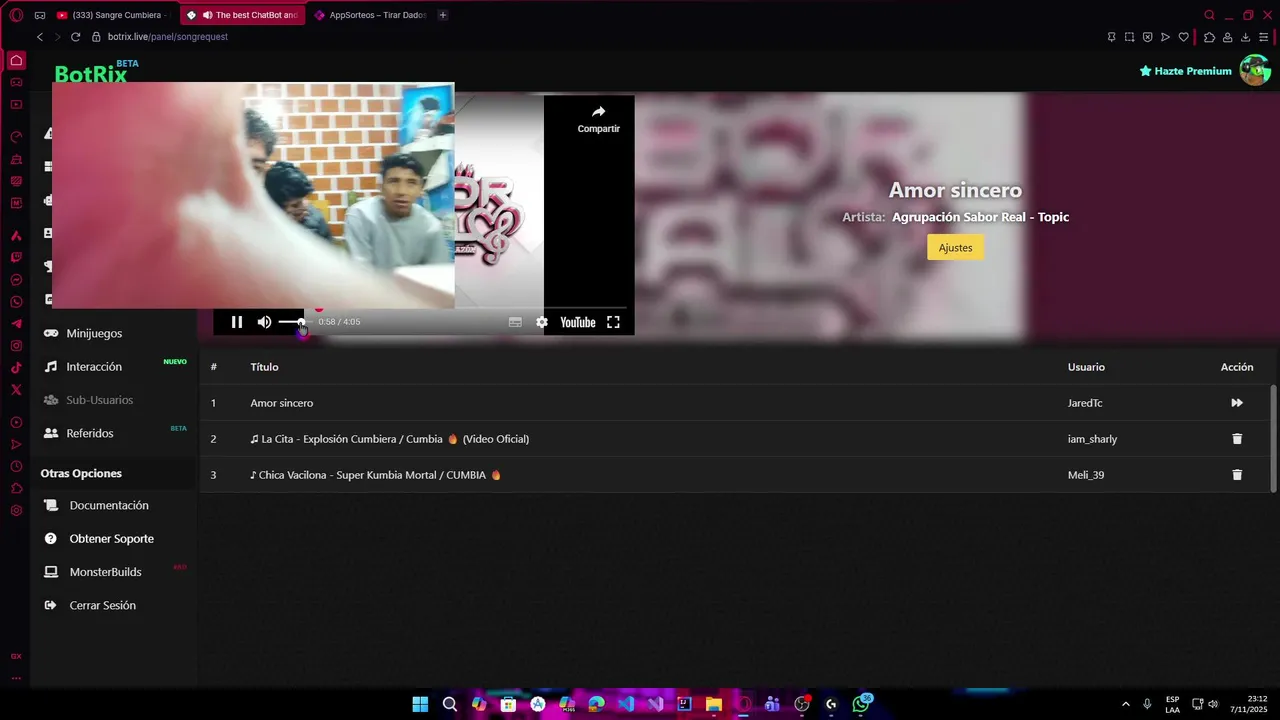Click Cerrar Sesión to log out
1280x720 pixels.
[x=102, y=605]
